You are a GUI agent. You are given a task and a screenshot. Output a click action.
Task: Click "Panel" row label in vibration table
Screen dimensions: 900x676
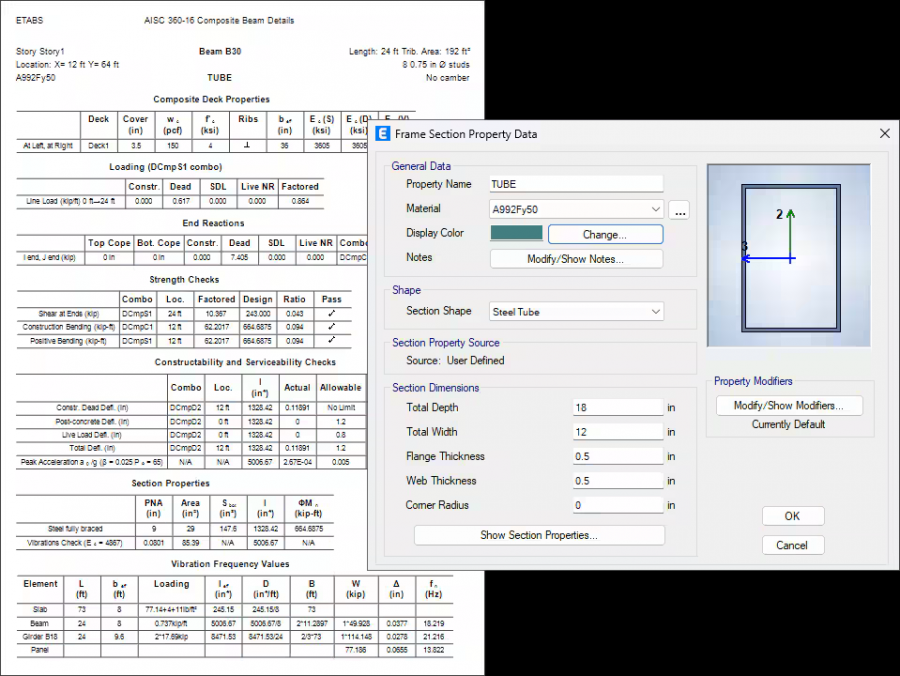[40, 650]
